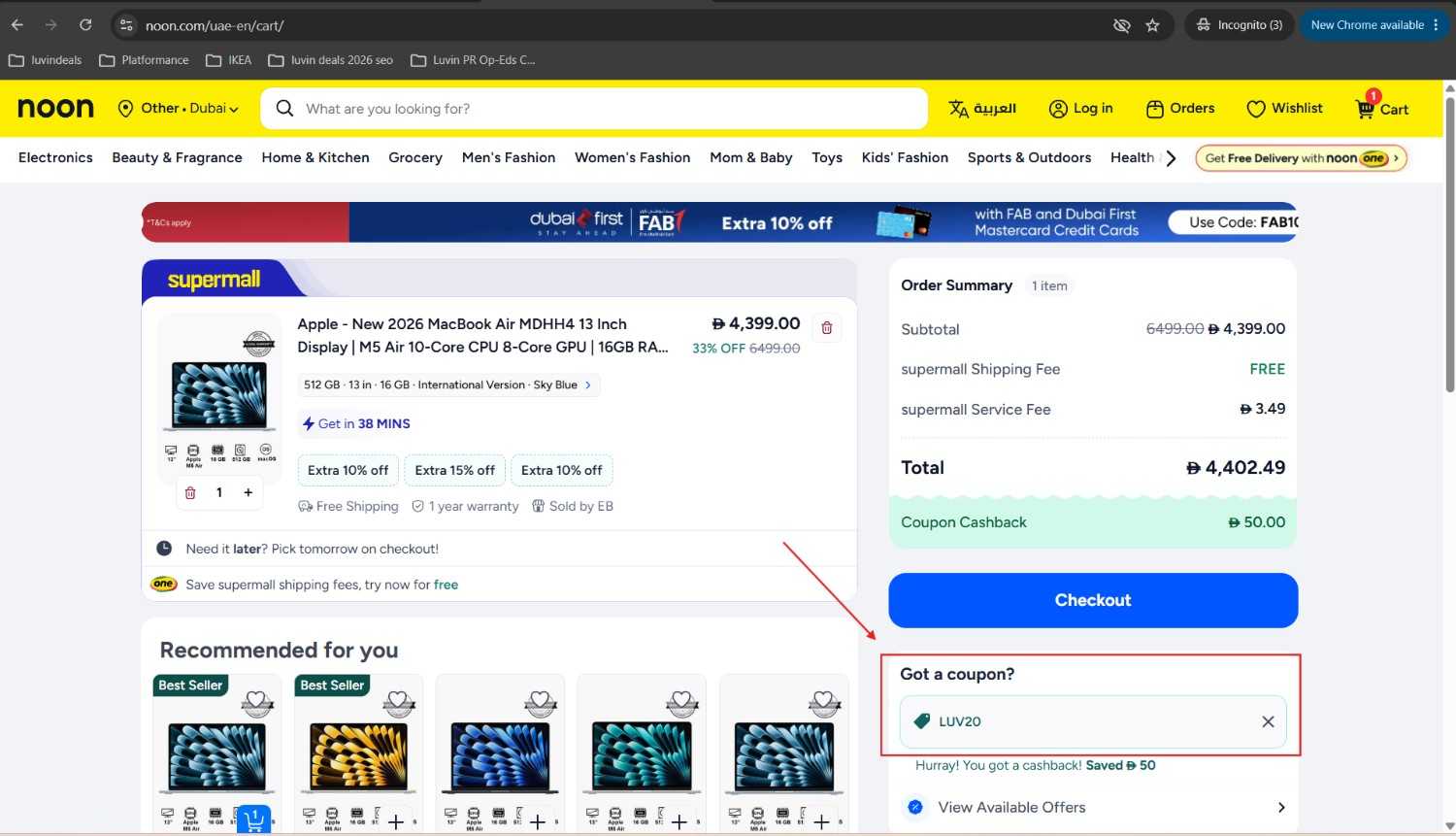Open the Mom & Baby category

click(x=751, y=157)
